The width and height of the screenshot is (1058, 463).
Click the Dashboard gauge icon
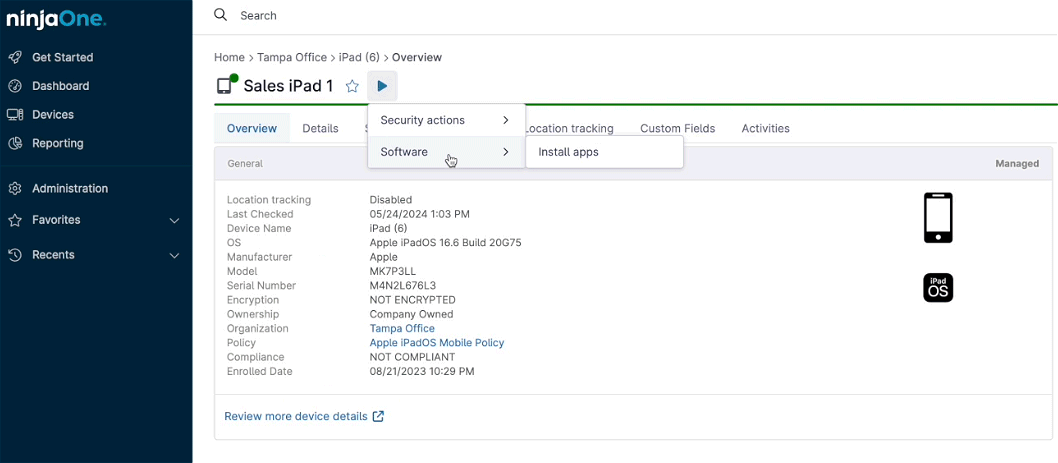pyautogui.click(x=15, y=86)
